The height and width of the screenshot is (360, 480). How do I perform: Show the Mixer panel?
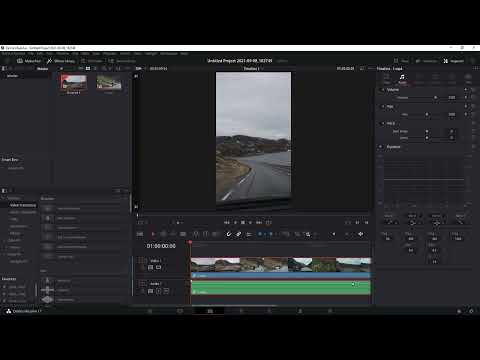pyautogui.click(x=401, y=61)
